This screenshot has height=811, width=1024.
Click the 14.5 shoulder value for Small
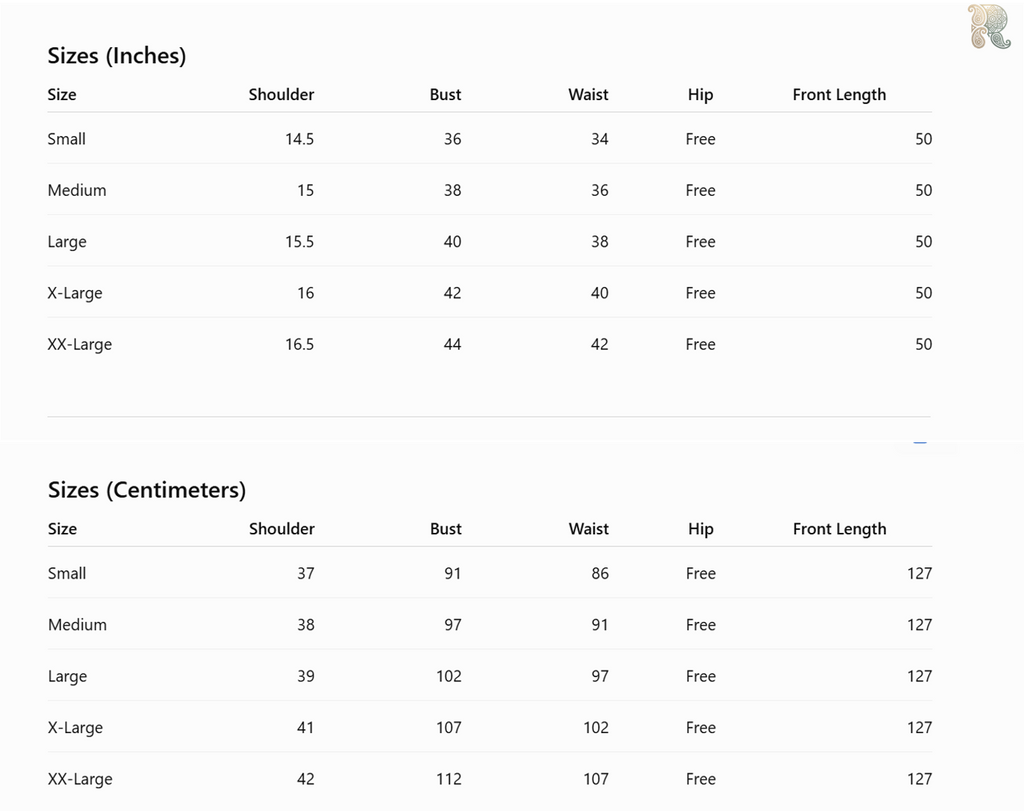point(299,139)
